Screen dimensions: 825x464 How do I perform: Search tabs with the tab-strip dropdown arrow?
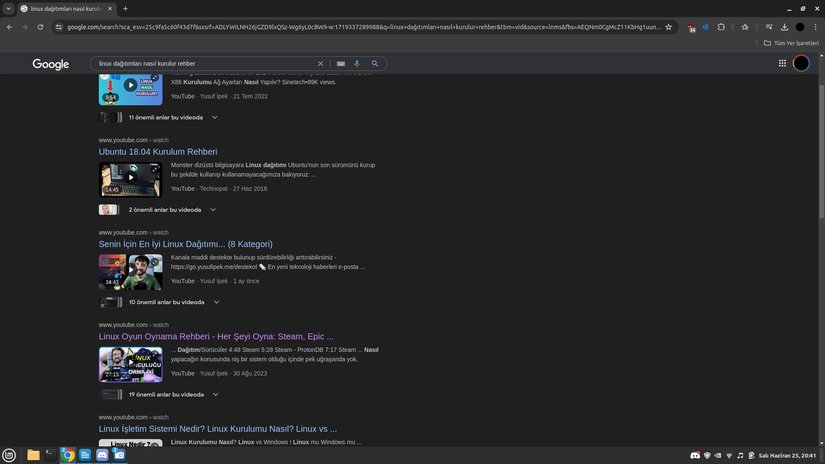(x=8, y=8)
